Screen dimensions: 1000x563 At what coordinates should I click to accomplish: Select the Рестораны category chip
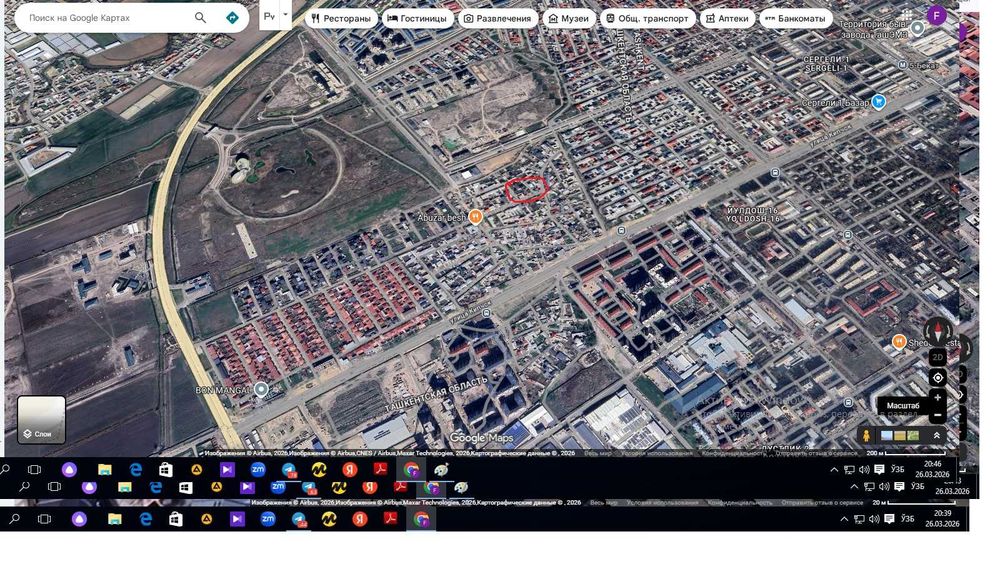(341, 18)
